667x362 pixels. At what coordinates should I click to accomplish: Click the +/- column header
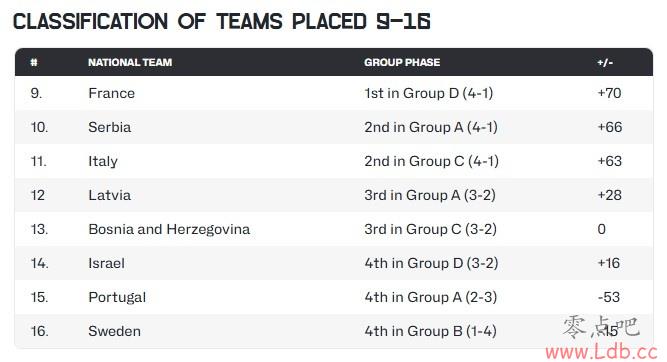[605, 63]
